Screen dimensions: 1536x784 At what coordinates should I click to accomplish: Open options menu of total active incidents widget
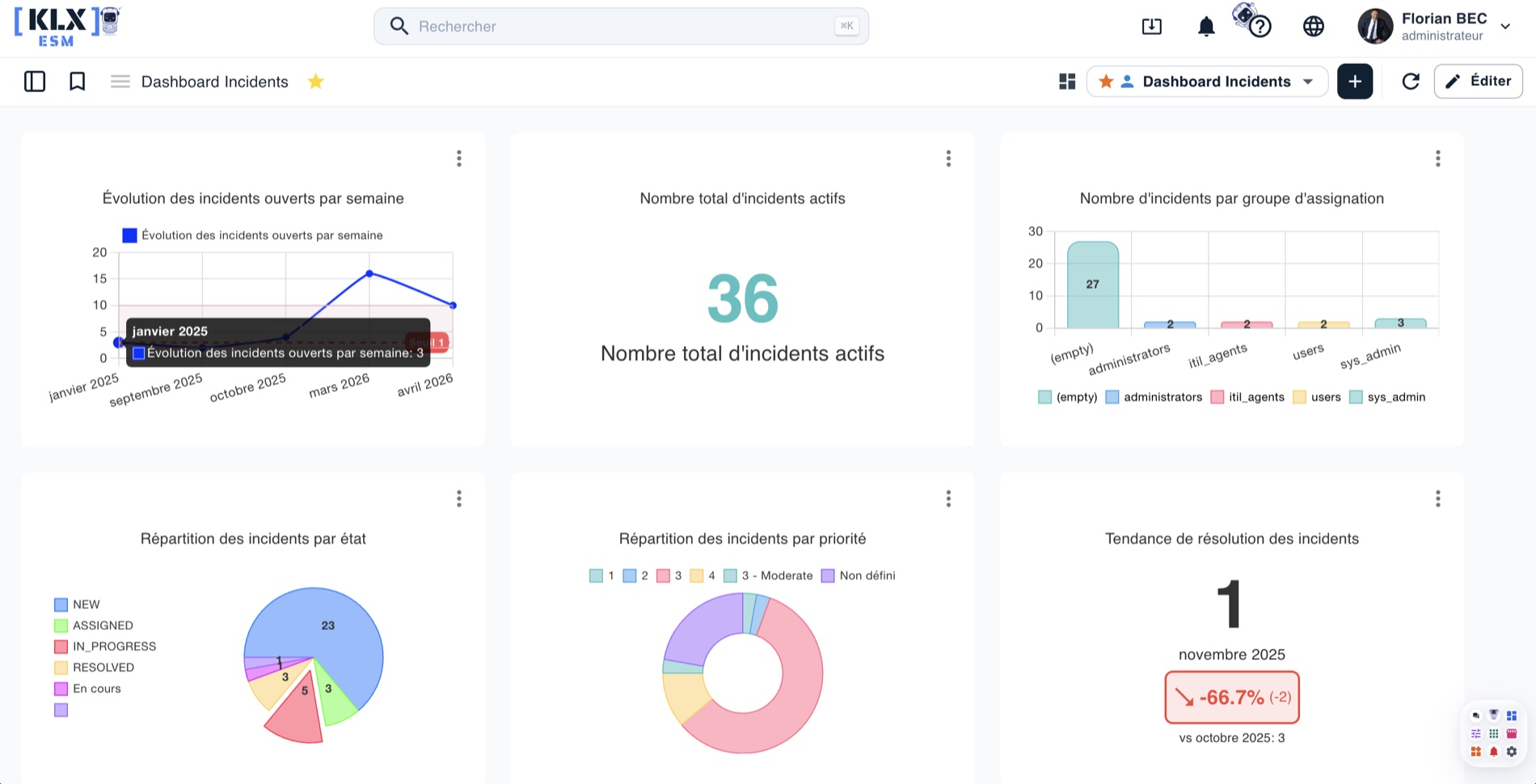click(947, 158)
